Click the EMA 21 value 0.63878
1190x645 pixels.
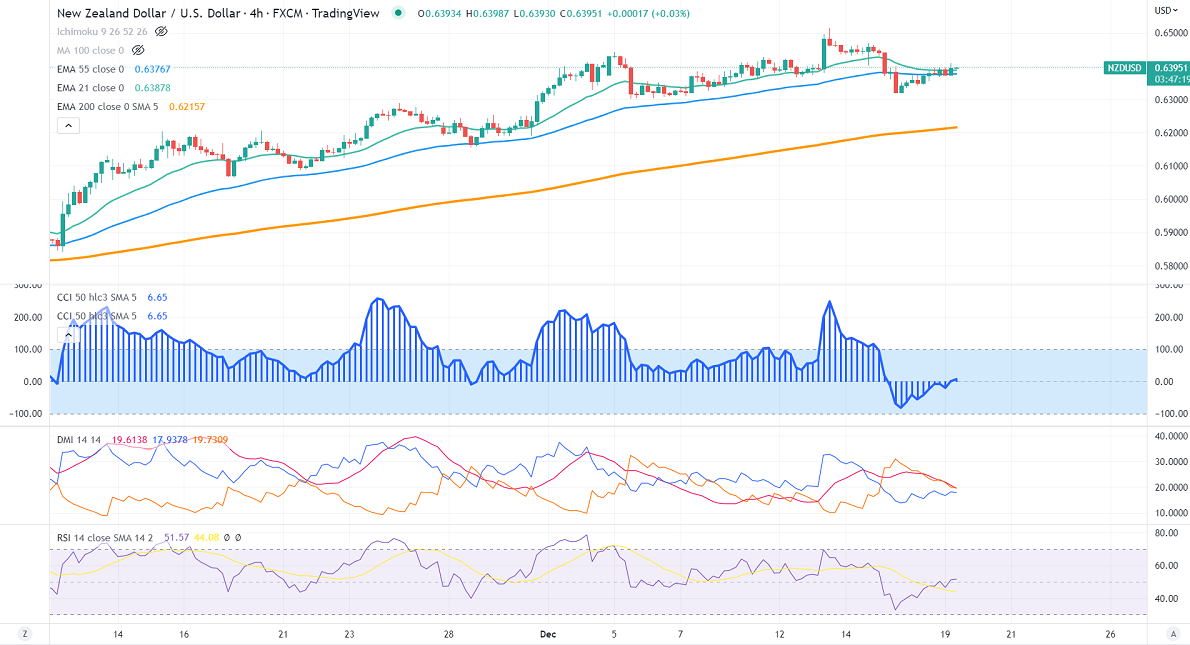[x=153, y=88]
